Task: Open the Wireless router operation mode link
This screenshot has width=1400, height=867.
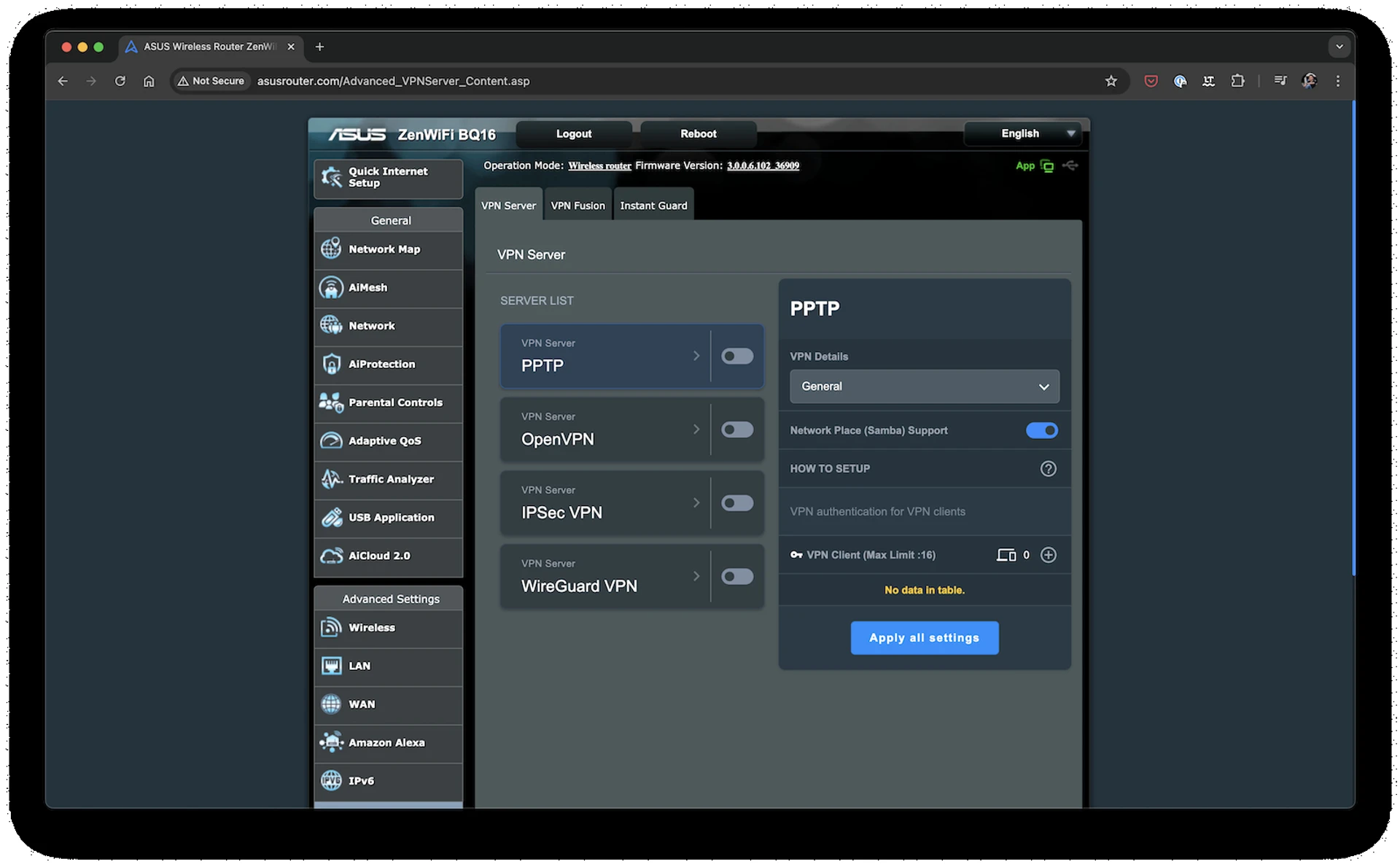Action: point(599,166)
